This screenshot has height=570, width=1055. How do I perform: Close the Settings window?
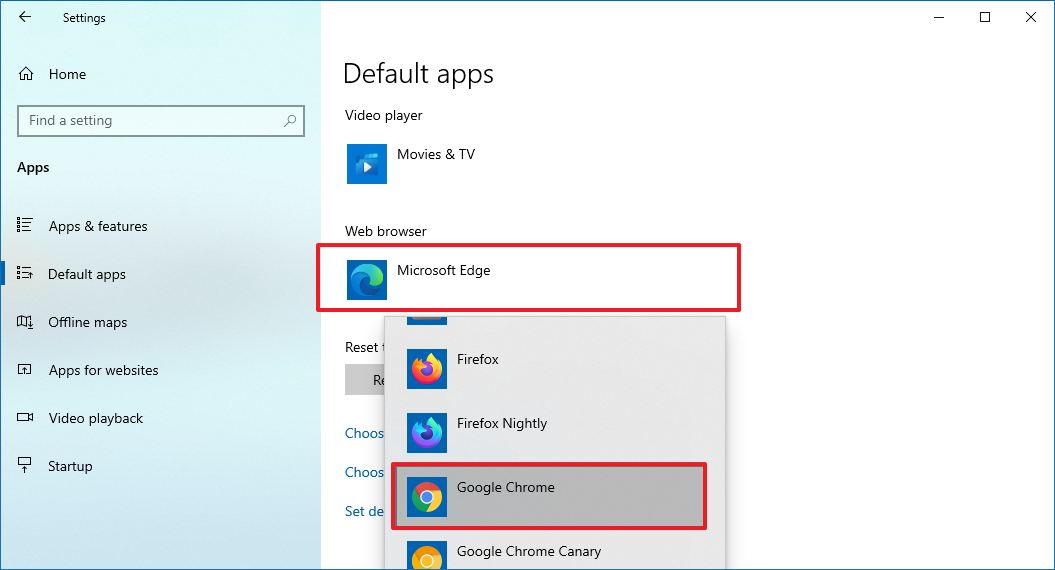click(x=1031, y=17)
